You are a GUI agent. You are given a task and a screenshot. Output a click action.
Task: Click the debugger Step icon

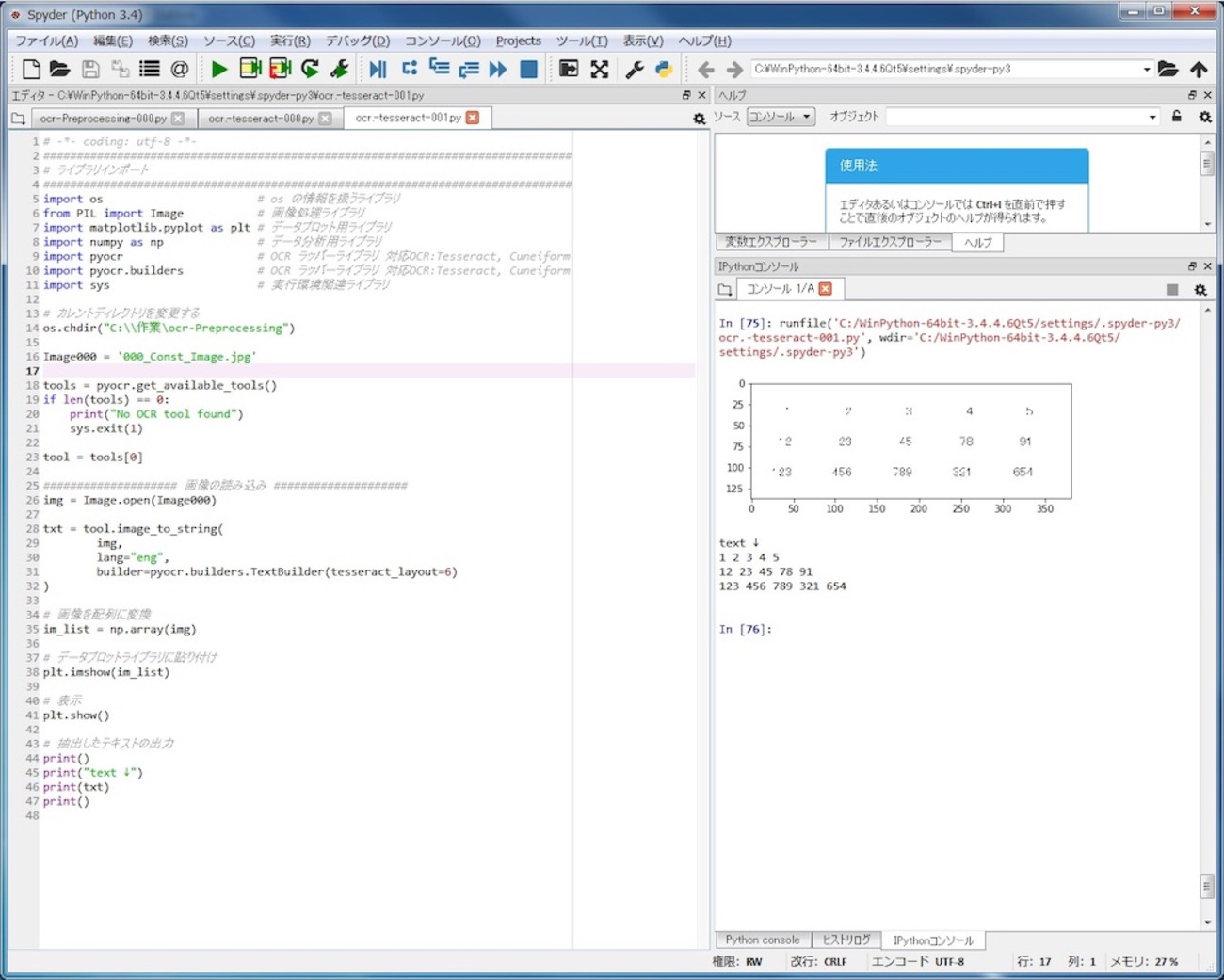(409, 69)
